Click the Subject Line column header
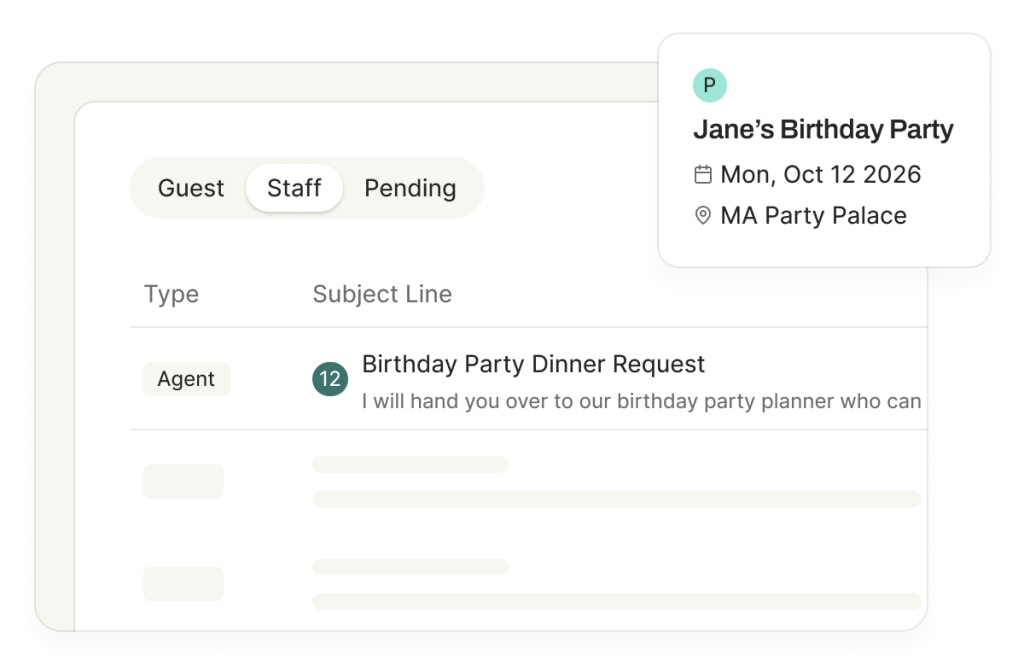 [382, 294]
